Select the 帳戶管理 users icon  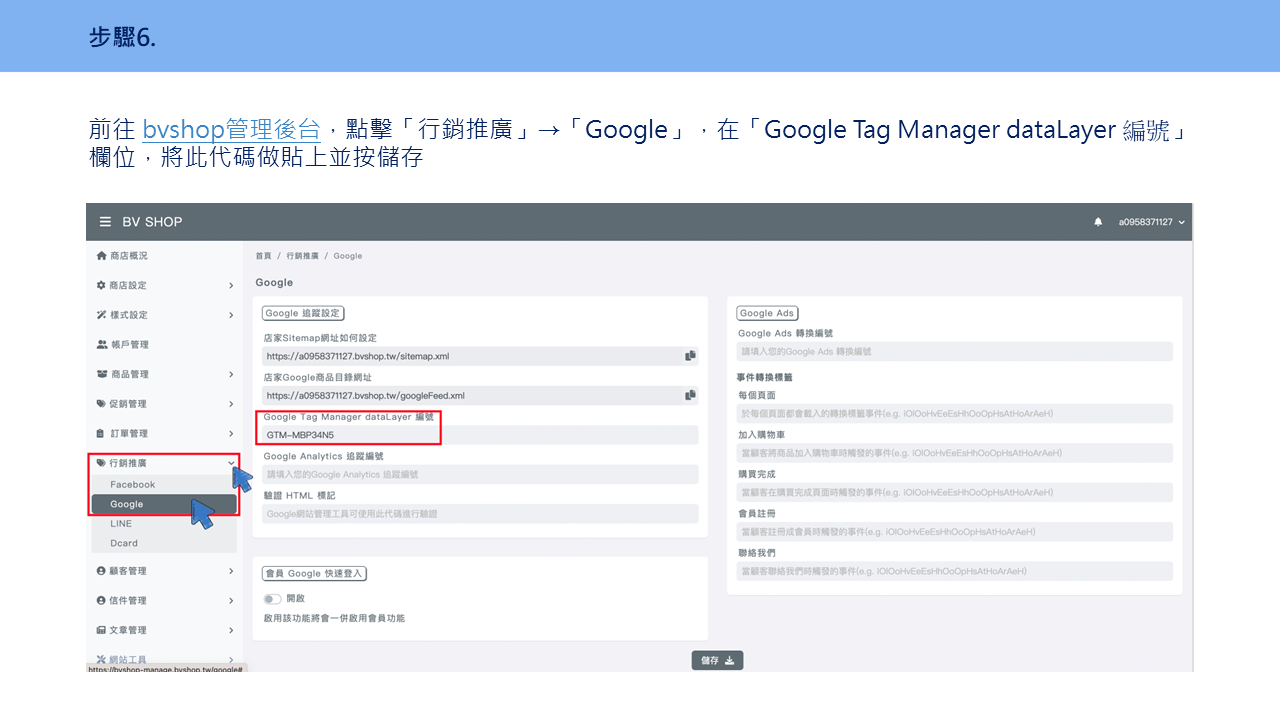point(102,344)
